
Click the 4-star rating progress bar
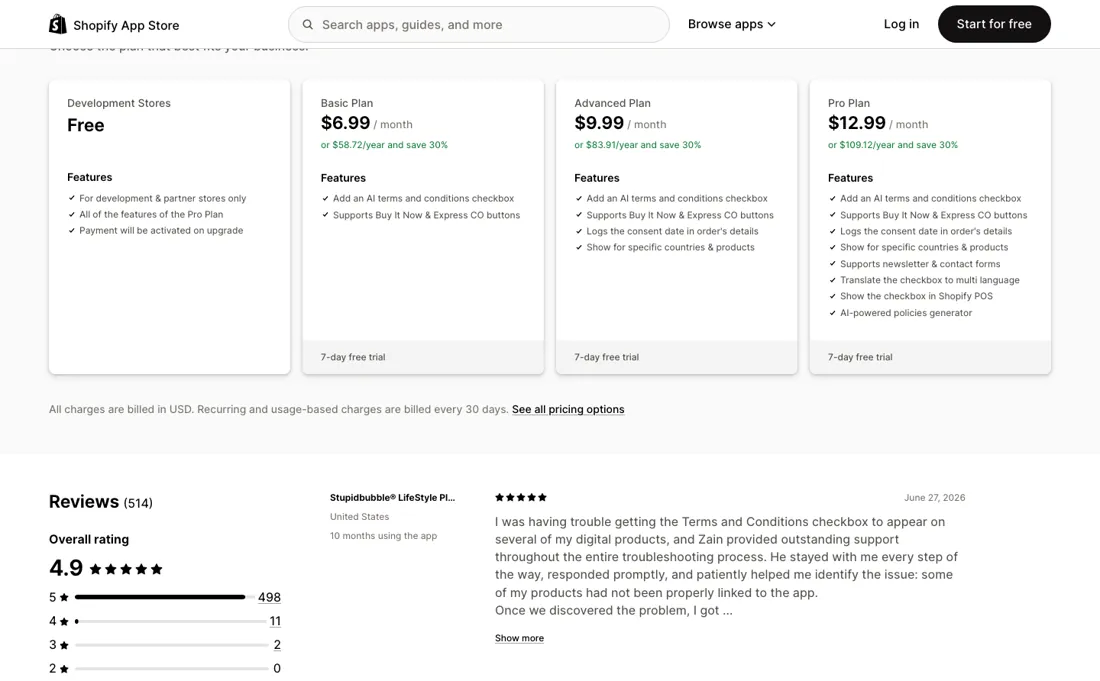(x=171, y=621)
